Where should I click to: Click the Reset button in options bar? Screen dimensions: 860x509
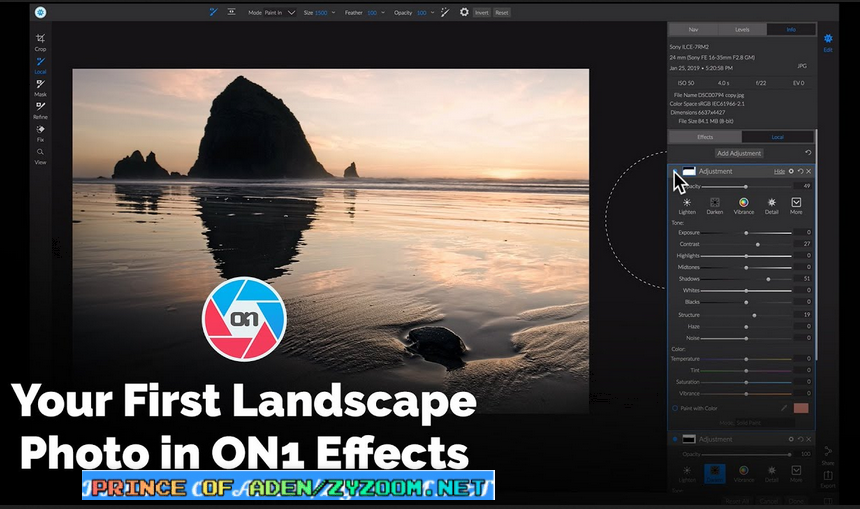tap(501, 13)
